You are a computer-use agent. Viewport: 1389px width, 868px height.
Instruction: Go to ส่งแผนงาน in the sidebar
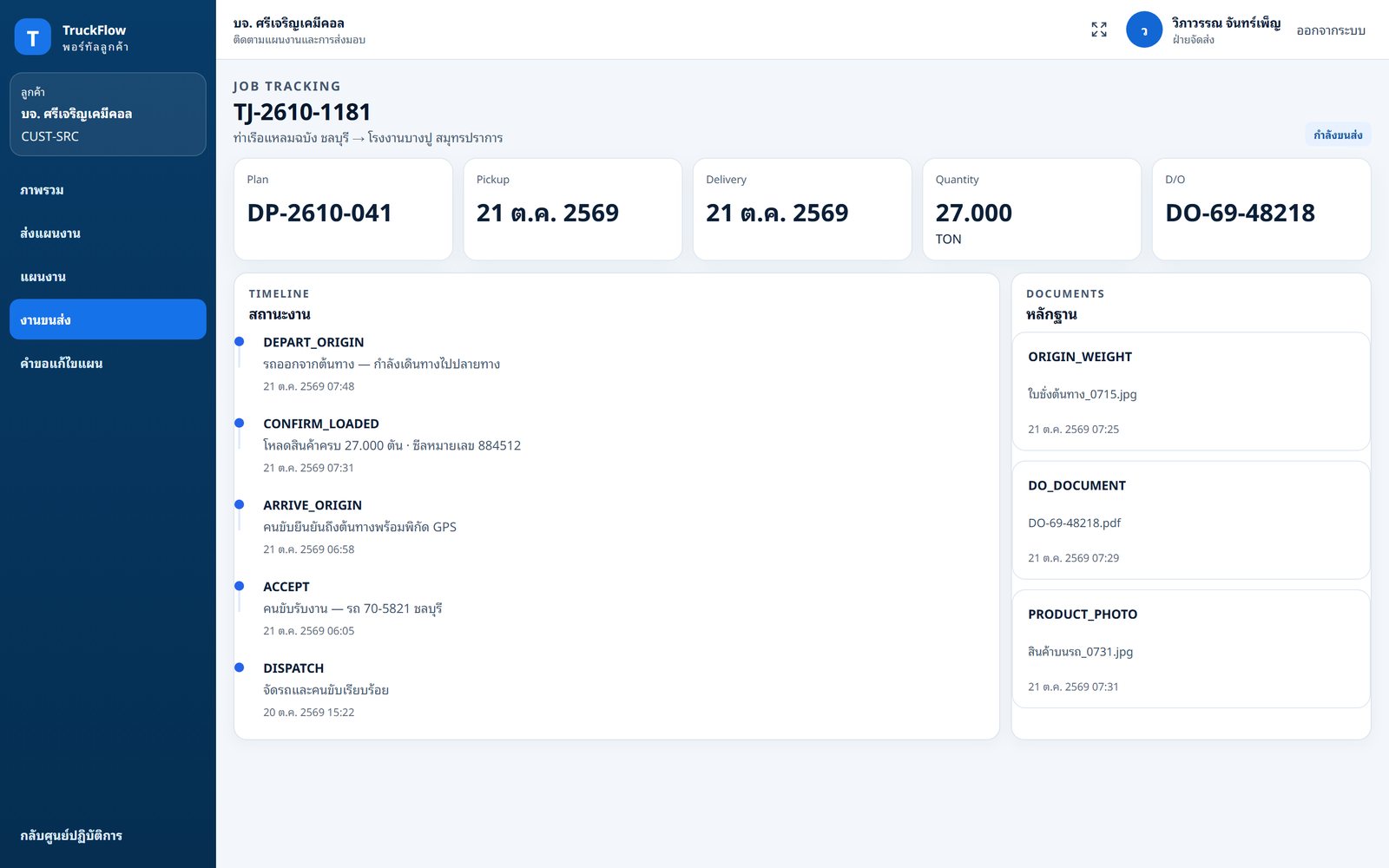pos(108,233)
